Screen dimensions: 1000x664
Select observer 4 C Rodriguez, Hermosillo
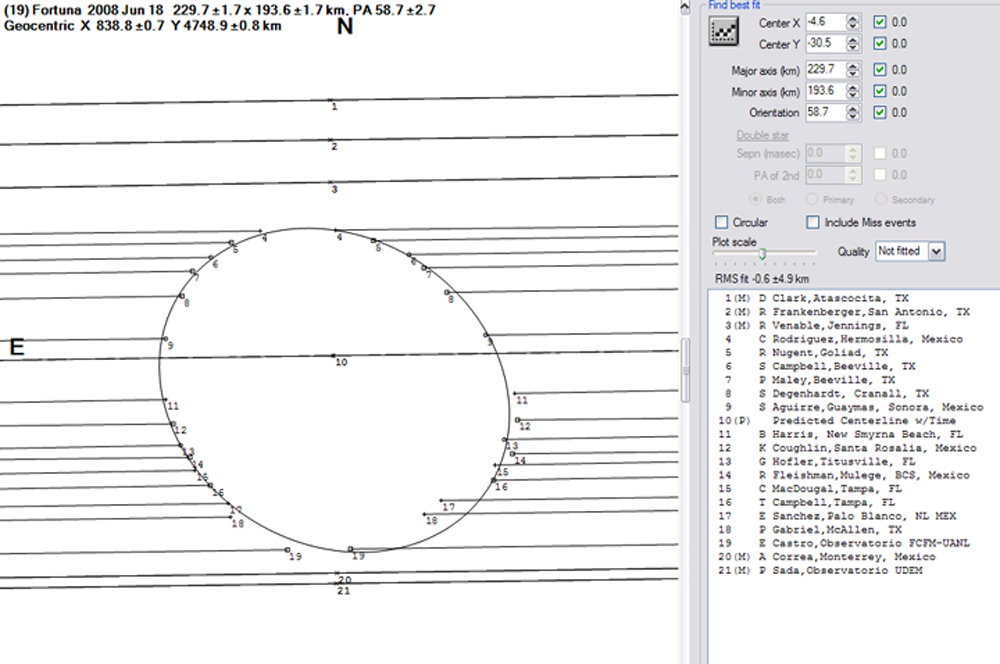840,339
